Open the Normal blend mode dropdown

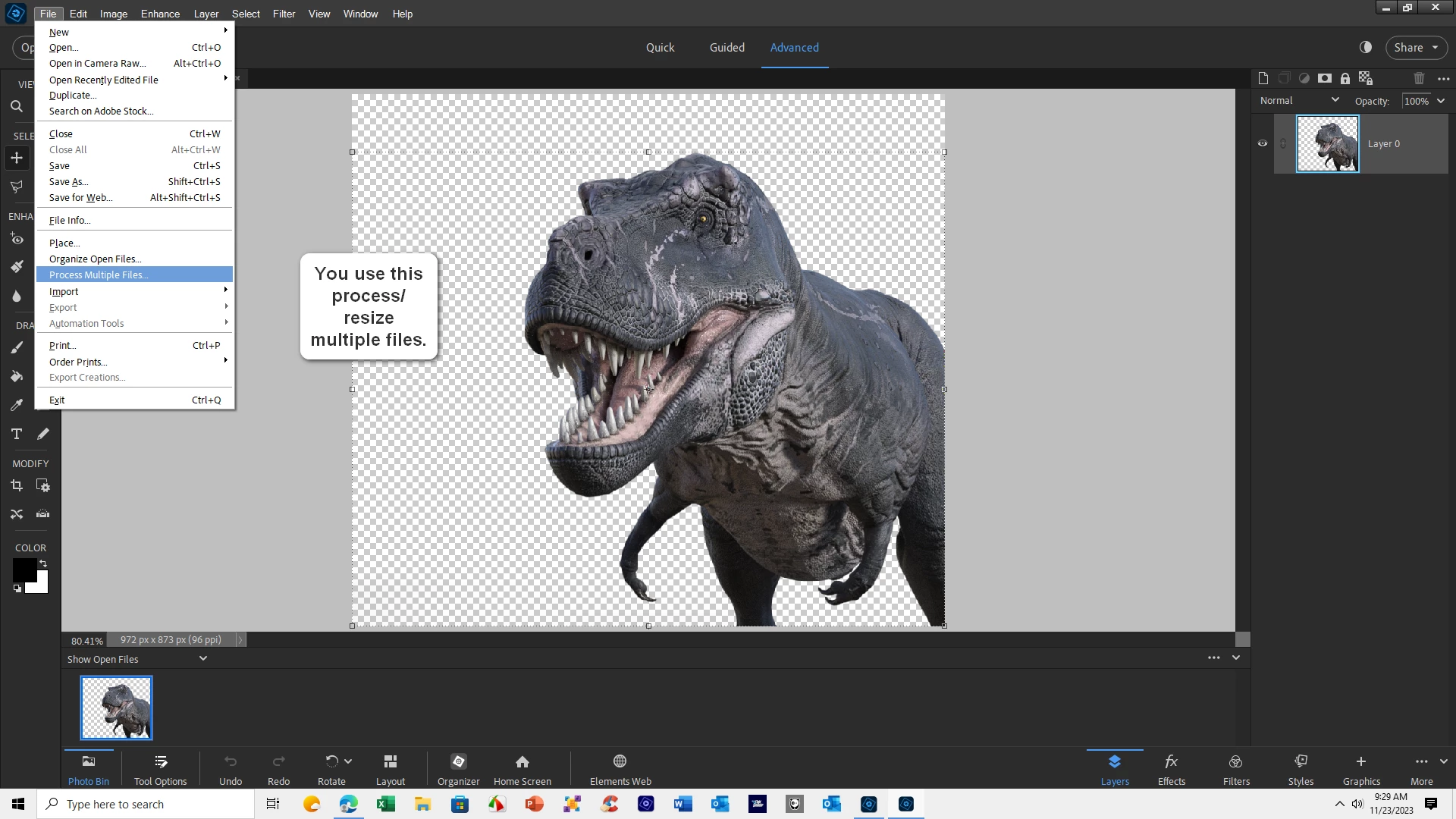(x=1300, y=100)
